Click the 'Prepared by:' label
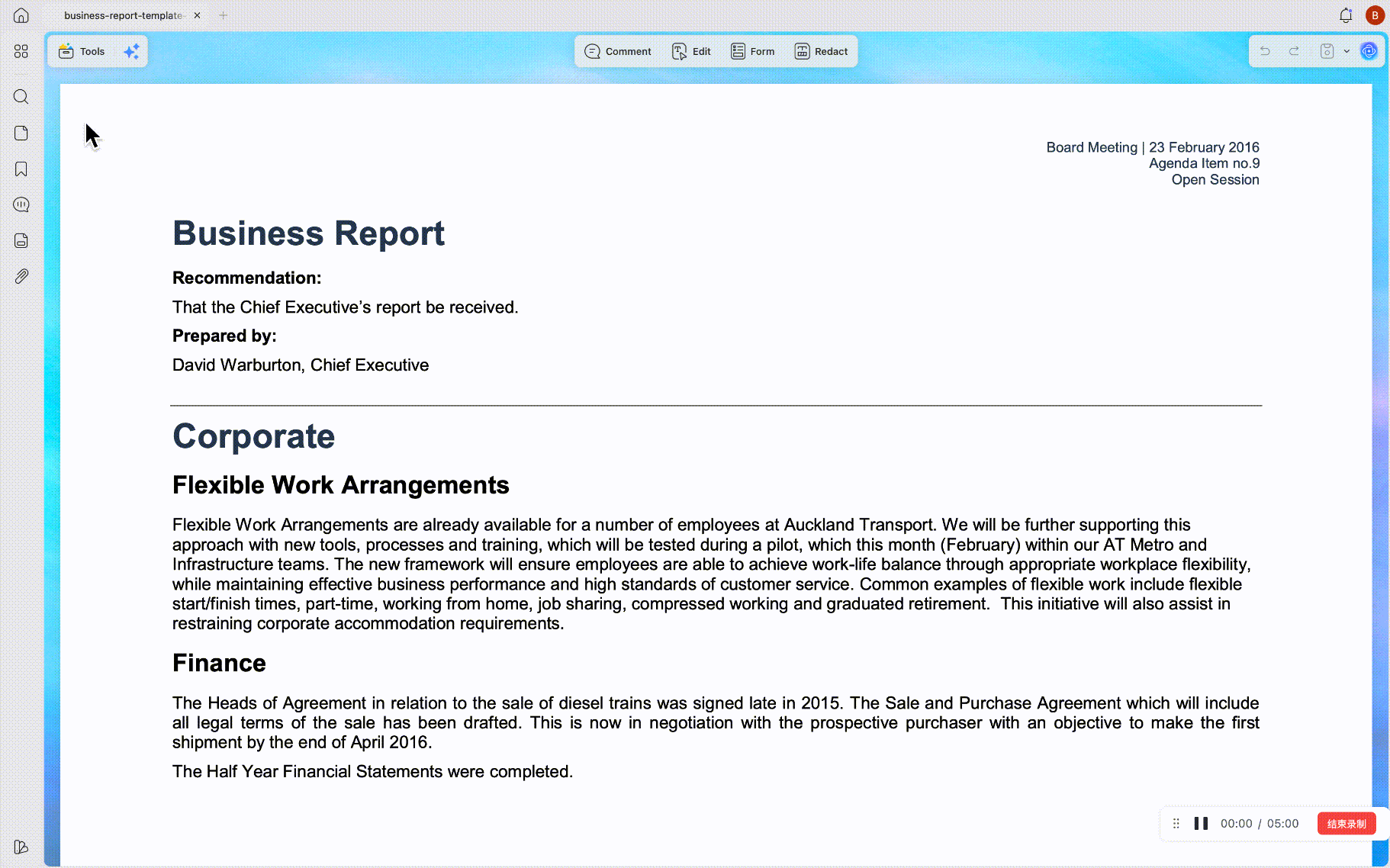The height and width of the screenshot is (868, 1390). (224, 336)
